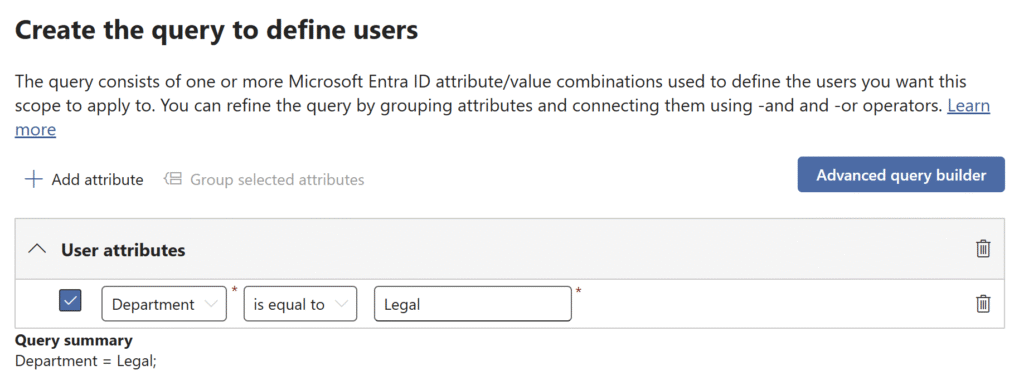Click the plus icon beside Add attribute
The height and width of the screenshot is (385, 1024).
33,179
